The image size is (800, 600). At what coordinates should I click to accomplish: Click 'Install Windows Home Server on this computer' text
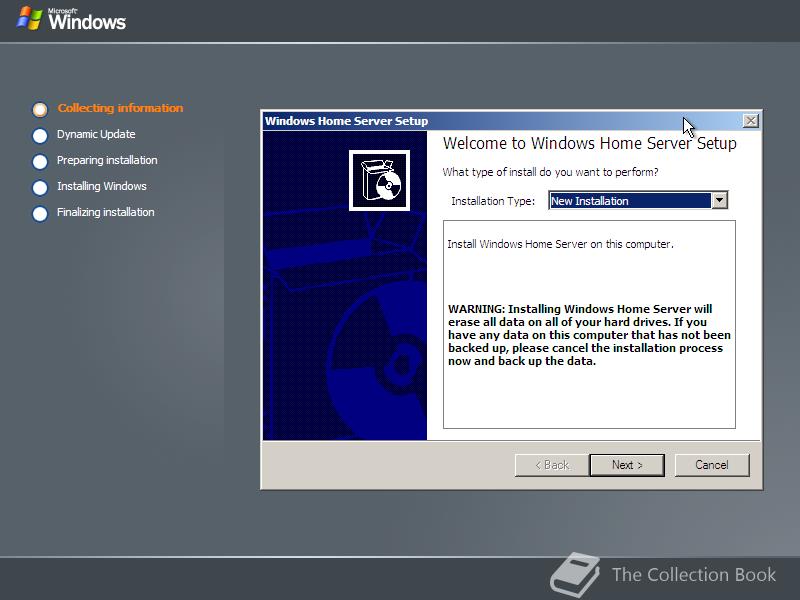click(x=560, y=244)
